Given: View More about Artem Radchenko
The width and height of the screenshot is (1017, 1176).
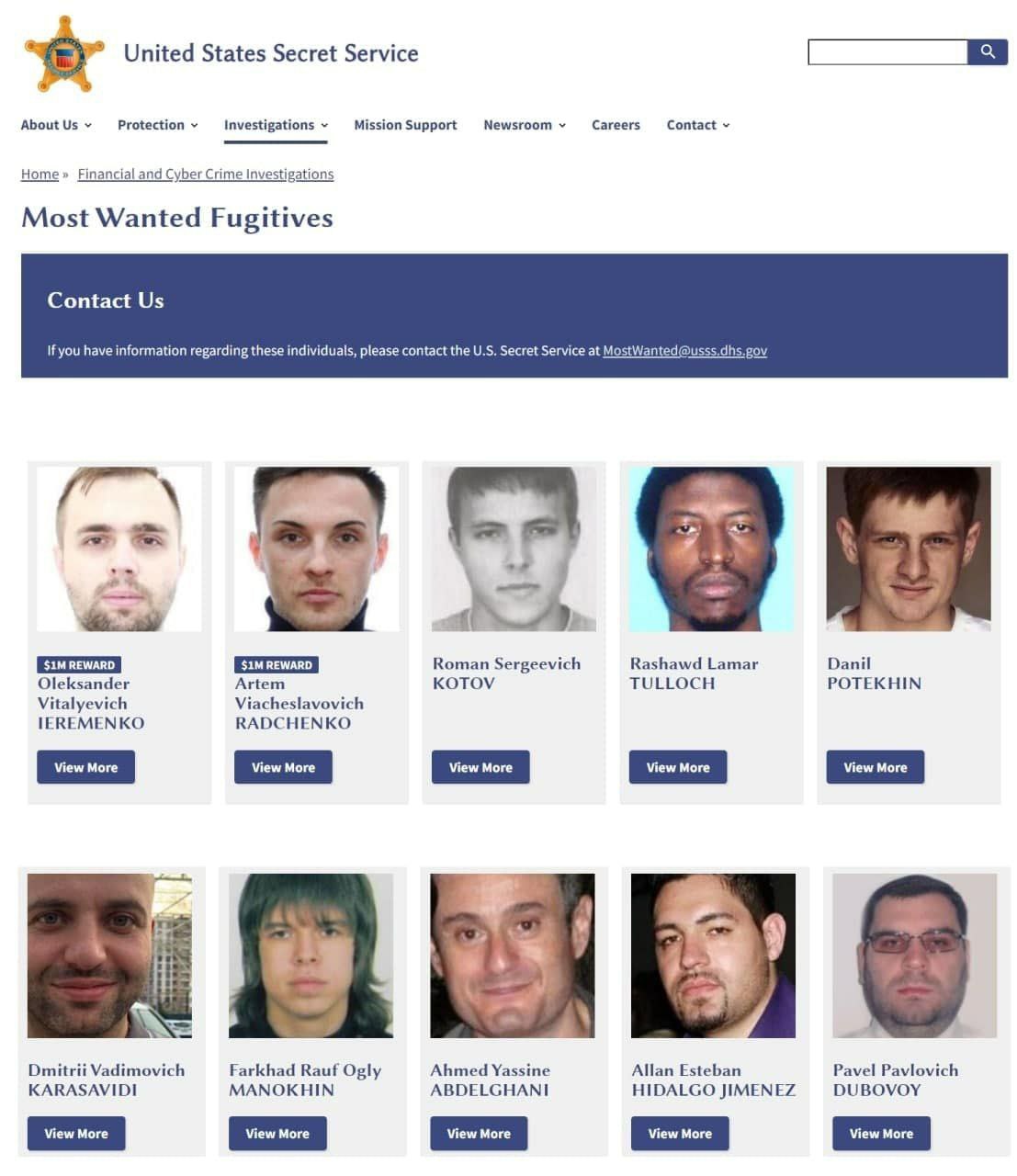Looking at the screenshot, I should point(283,767).
